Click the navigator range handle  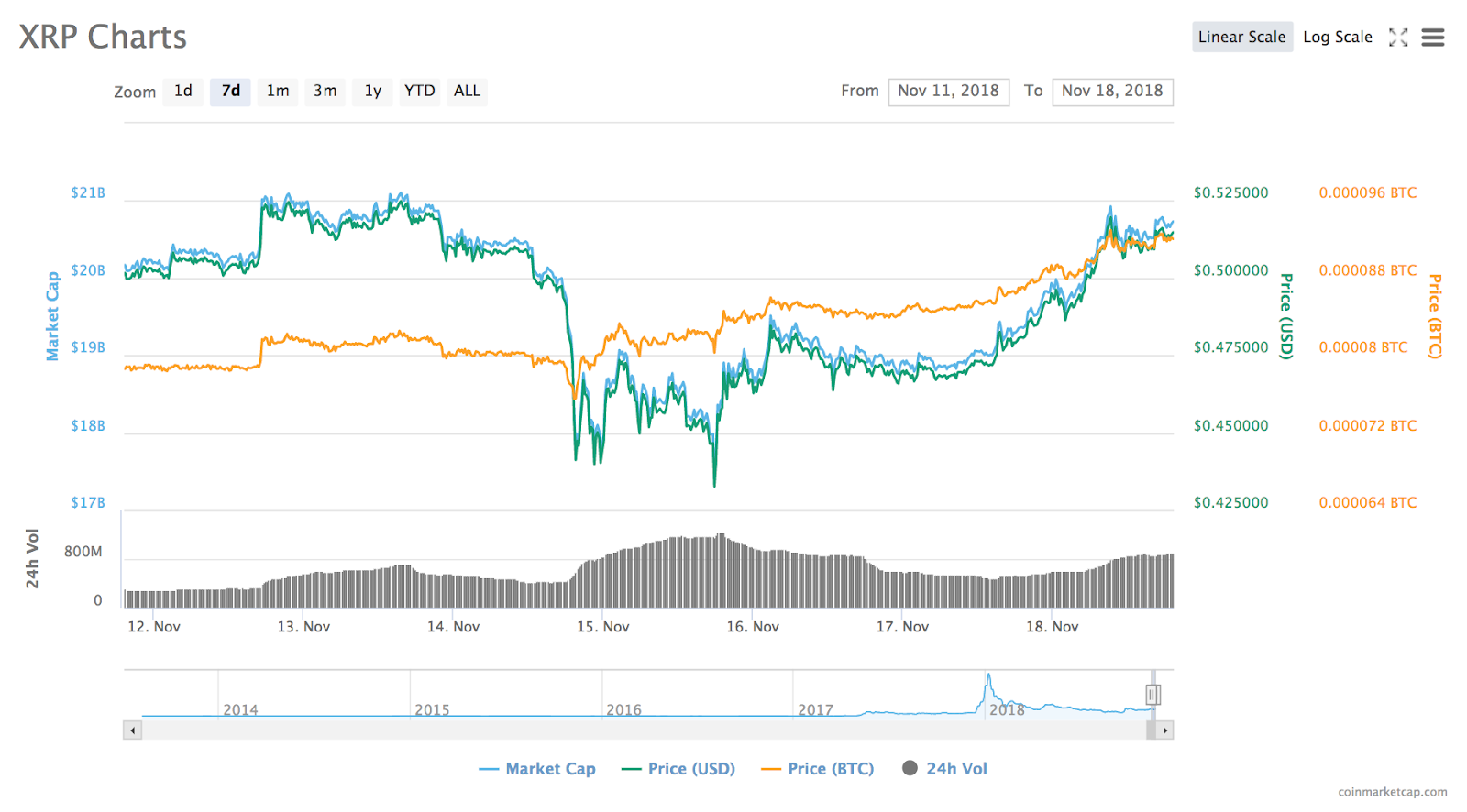point(1153,695)
